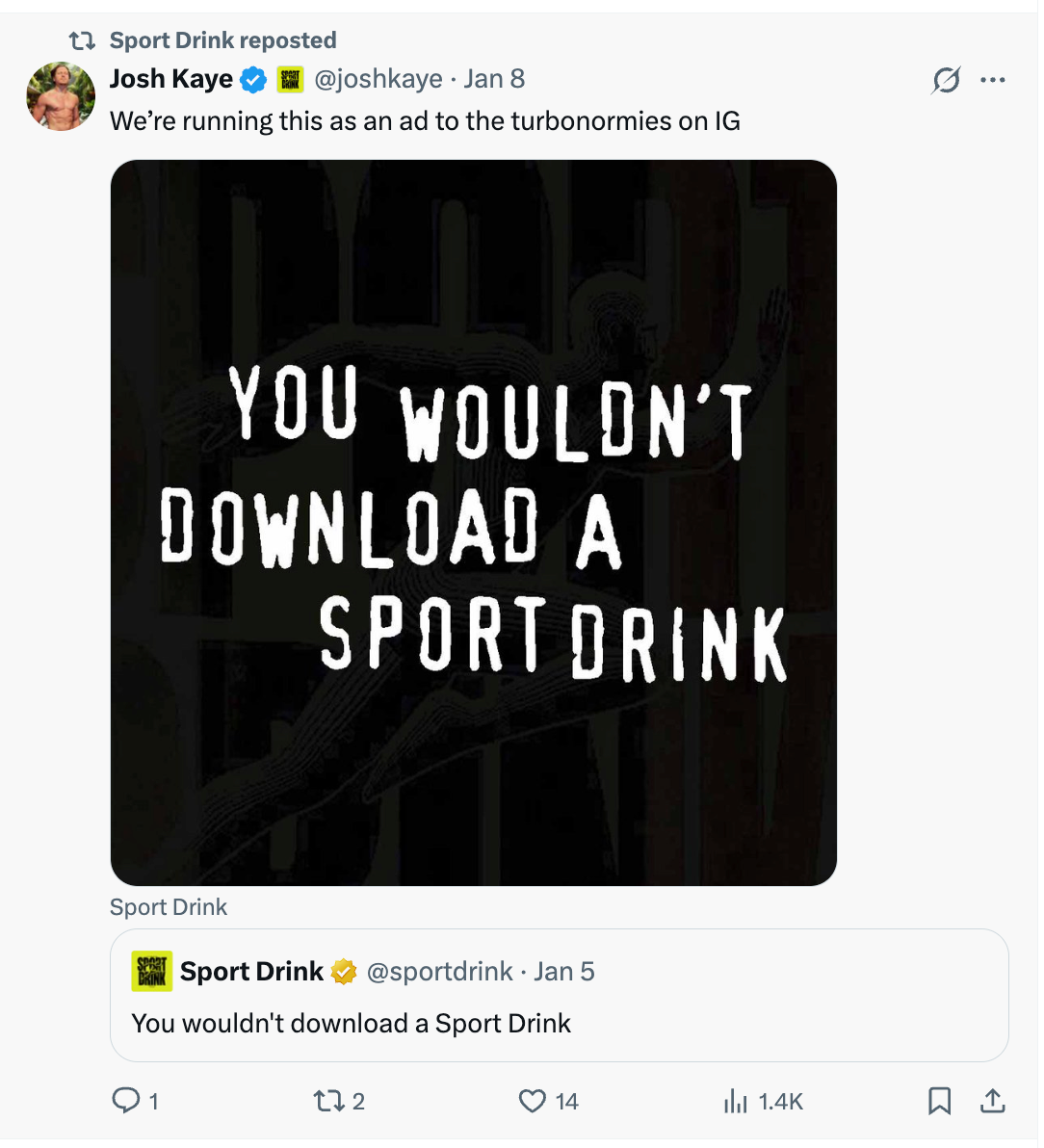1044x1148 pixels.
Task: Share the post via upload arrow icon
Action: (992, 1100)
